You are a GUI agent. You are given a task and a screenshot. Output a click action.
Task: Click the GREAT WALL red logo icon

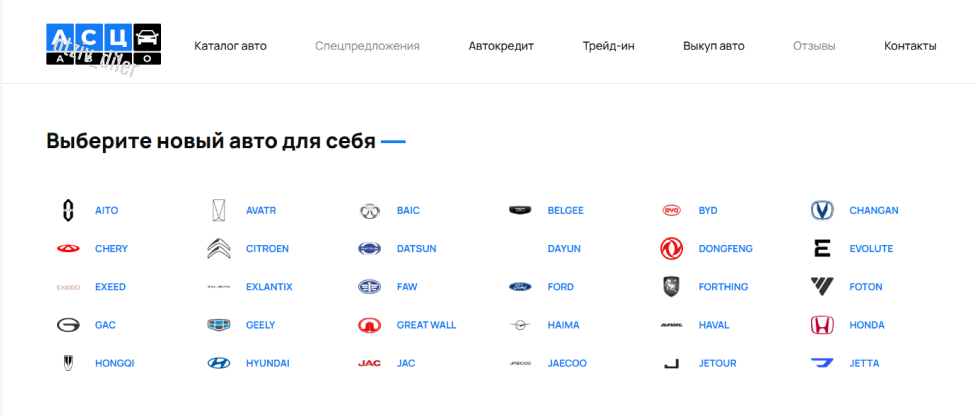point(369,325)
